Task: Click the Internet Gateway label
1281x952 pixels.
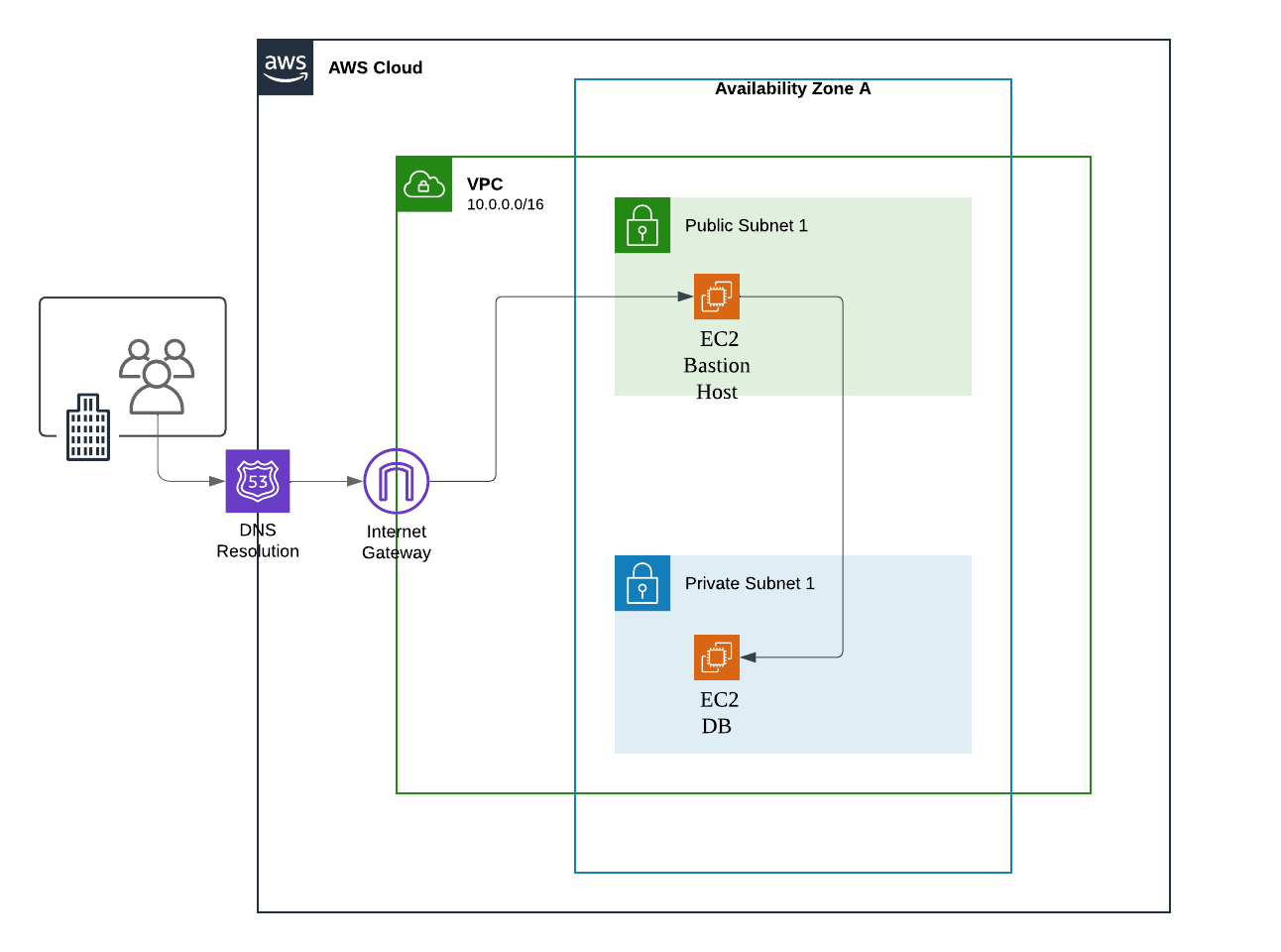Action: pyautogui.click(x=397, y=542)
